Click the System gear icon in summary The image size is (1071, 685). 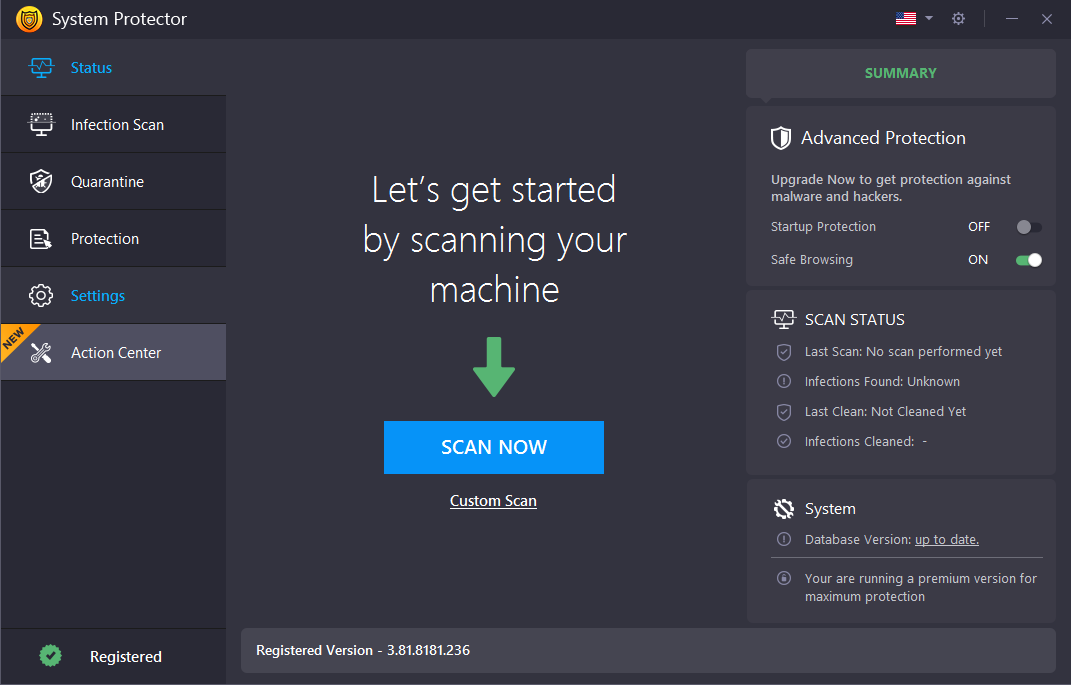click(x=784, y=509)
